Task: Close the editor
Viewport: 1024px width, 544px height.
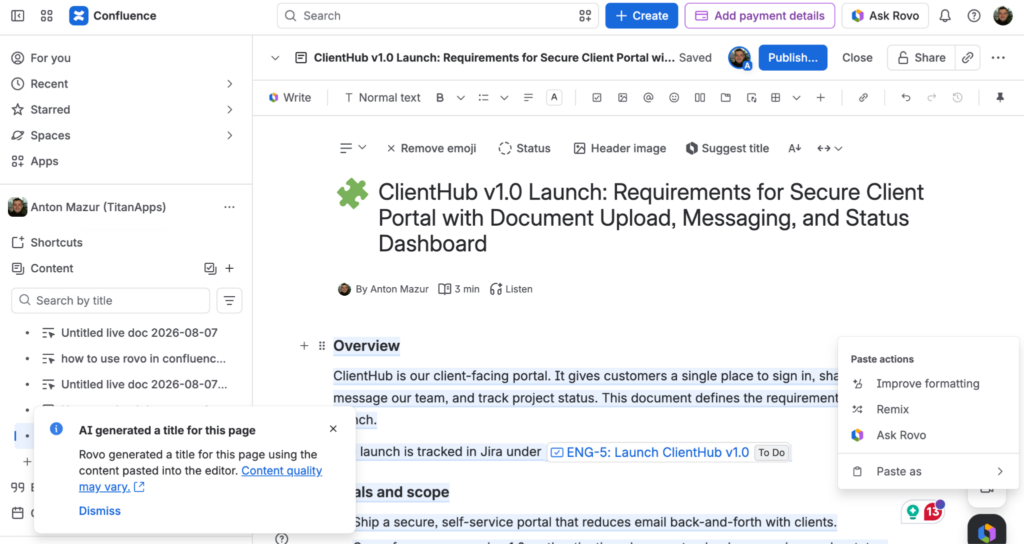Action: [x=857, y=57]
